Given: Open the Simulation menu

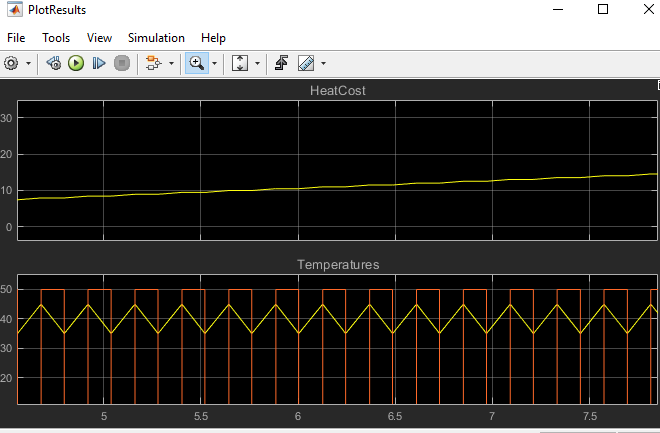Looking at the screenshot, I should click(156, 38).
